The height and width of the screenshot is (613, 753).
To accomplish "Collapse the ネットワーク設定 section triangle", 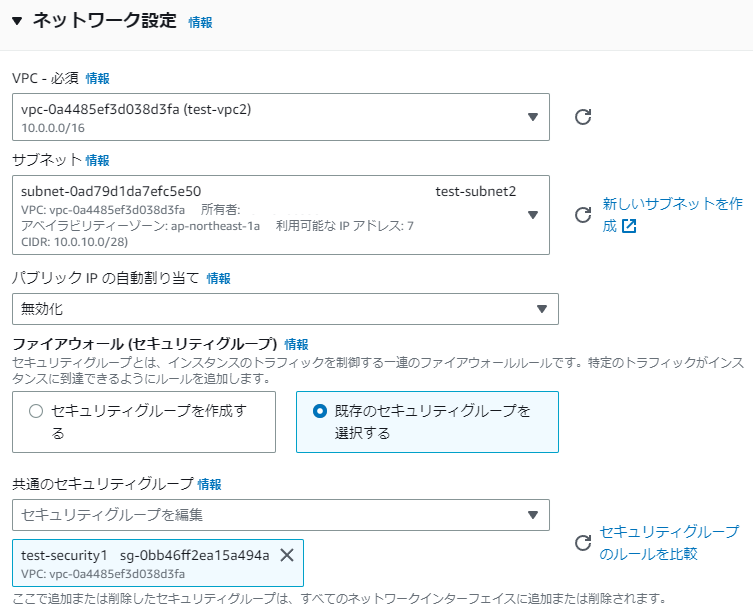I will click(17, 20).
